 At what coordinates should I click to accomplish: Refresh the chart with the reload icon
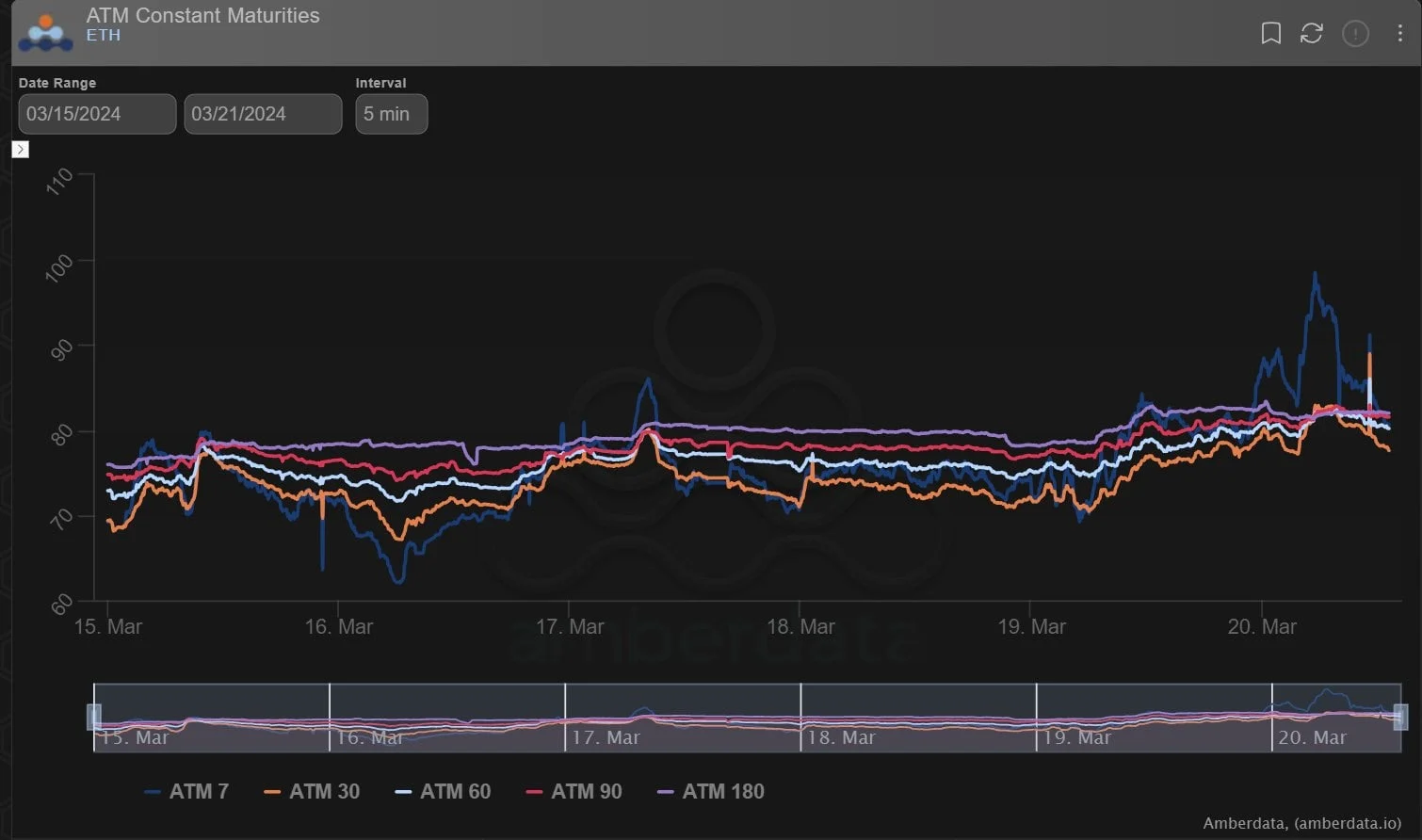point(1312,34)
